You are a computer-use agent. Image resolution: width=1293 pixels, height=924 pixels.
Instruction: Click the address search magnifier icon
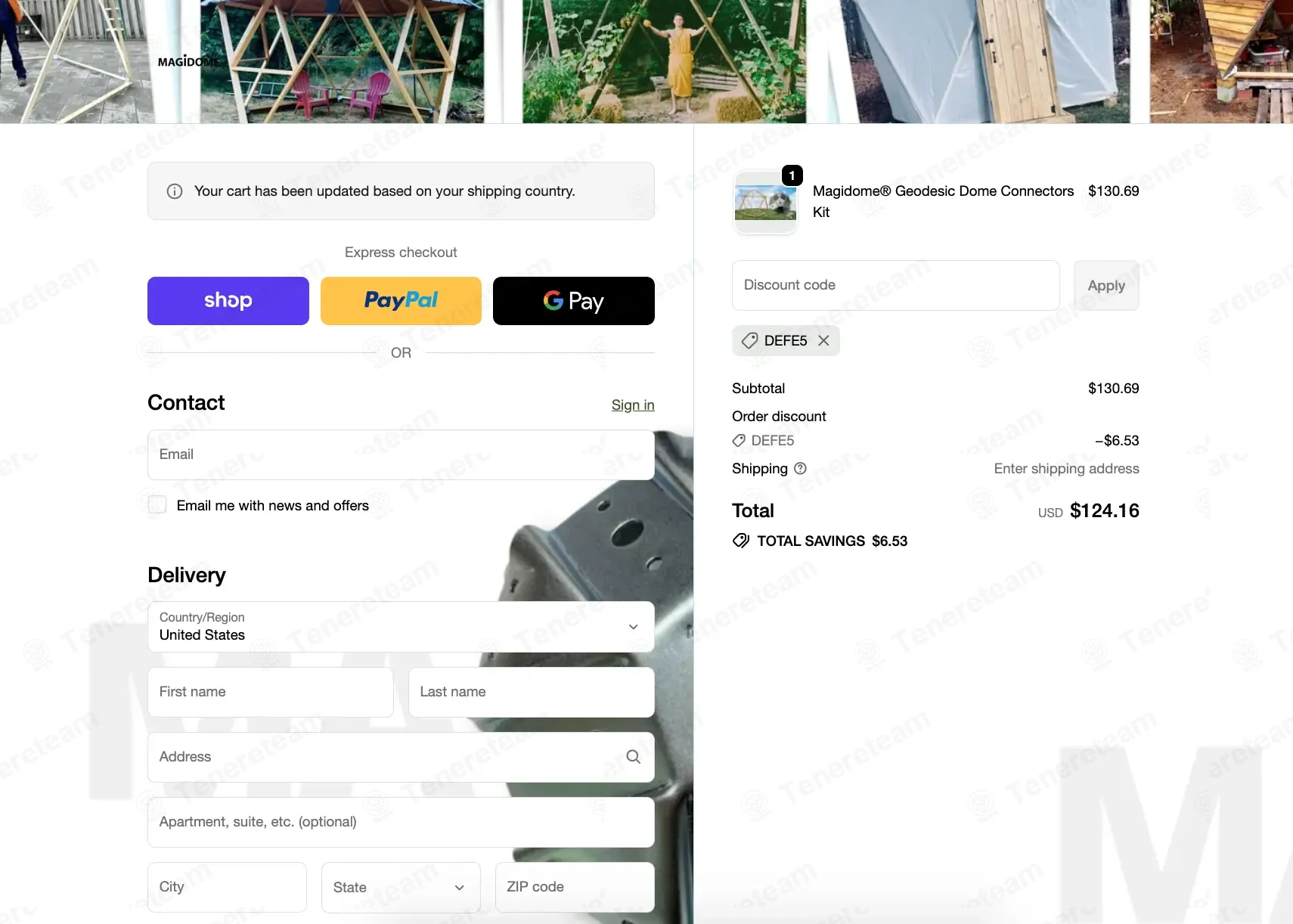pyautogui.click(x=634, y=757)
